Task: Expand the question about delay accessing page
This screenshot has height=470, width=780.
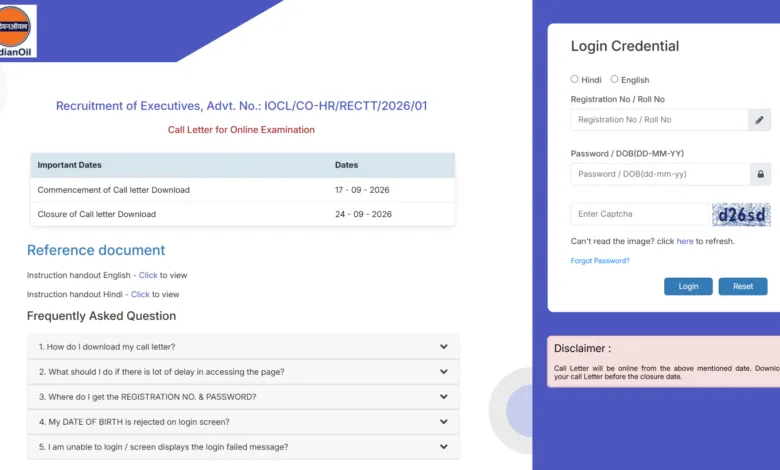Action: (x=243, y=372)
